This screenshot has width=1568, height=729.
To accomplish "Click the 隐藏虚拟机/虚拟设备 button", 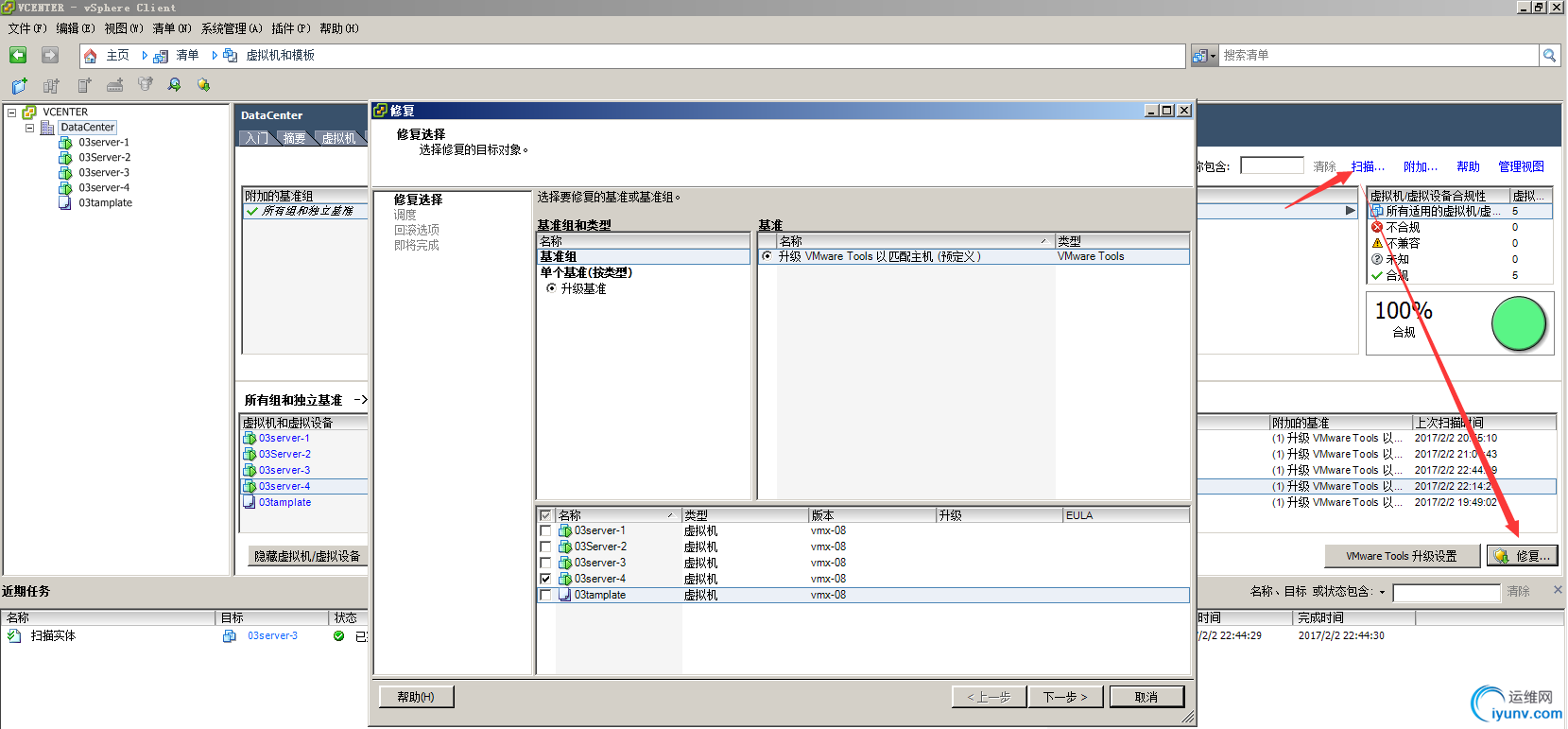I will pos(308,557).
